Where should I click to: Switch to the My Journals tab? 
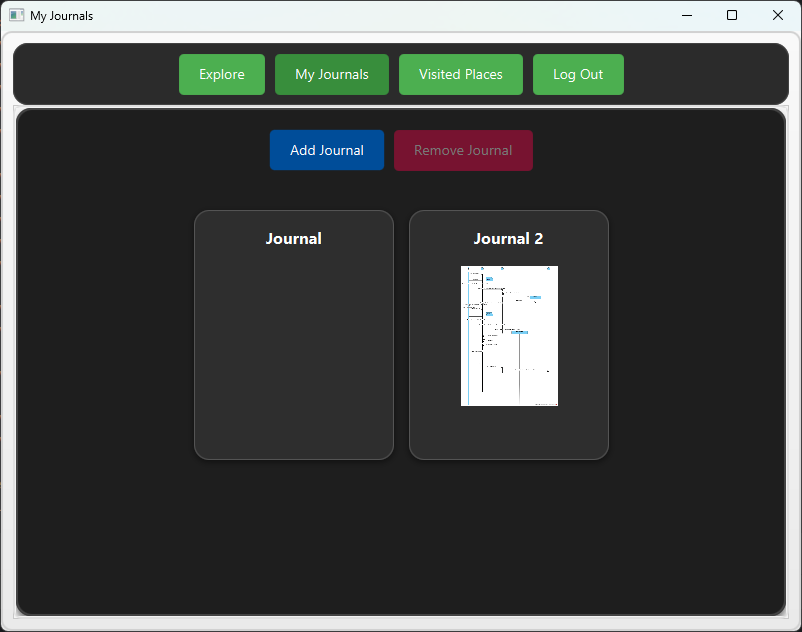pos(331,75)
